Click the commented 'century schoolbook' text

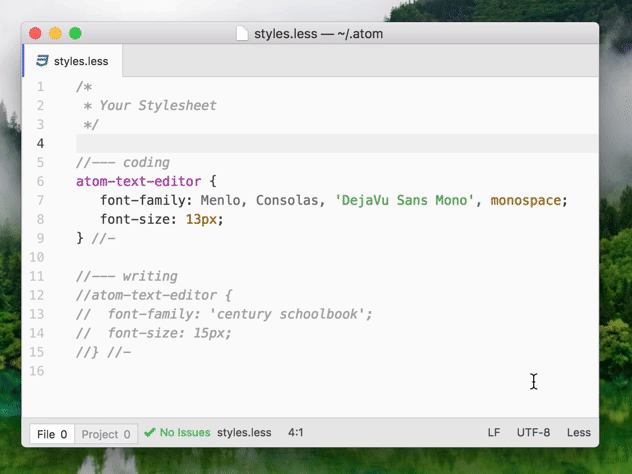[x=287, y=314]
